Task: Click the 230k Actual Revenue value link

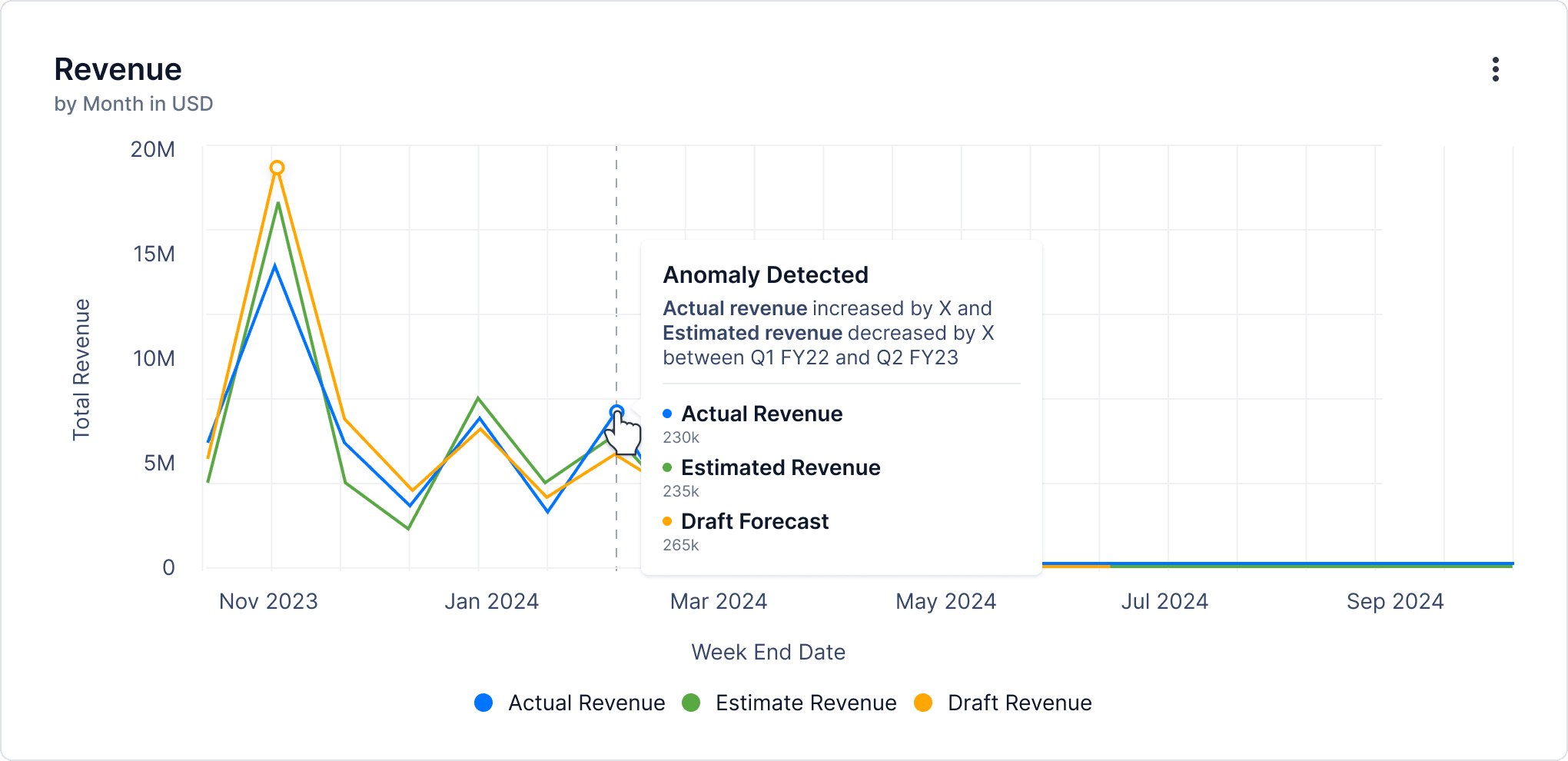Action: tap(679, 437)
